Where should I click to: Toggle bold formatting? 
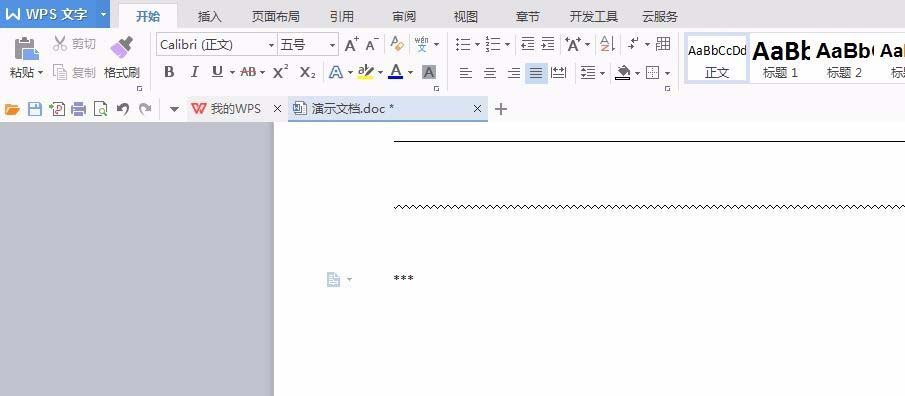tap(169, 72)
